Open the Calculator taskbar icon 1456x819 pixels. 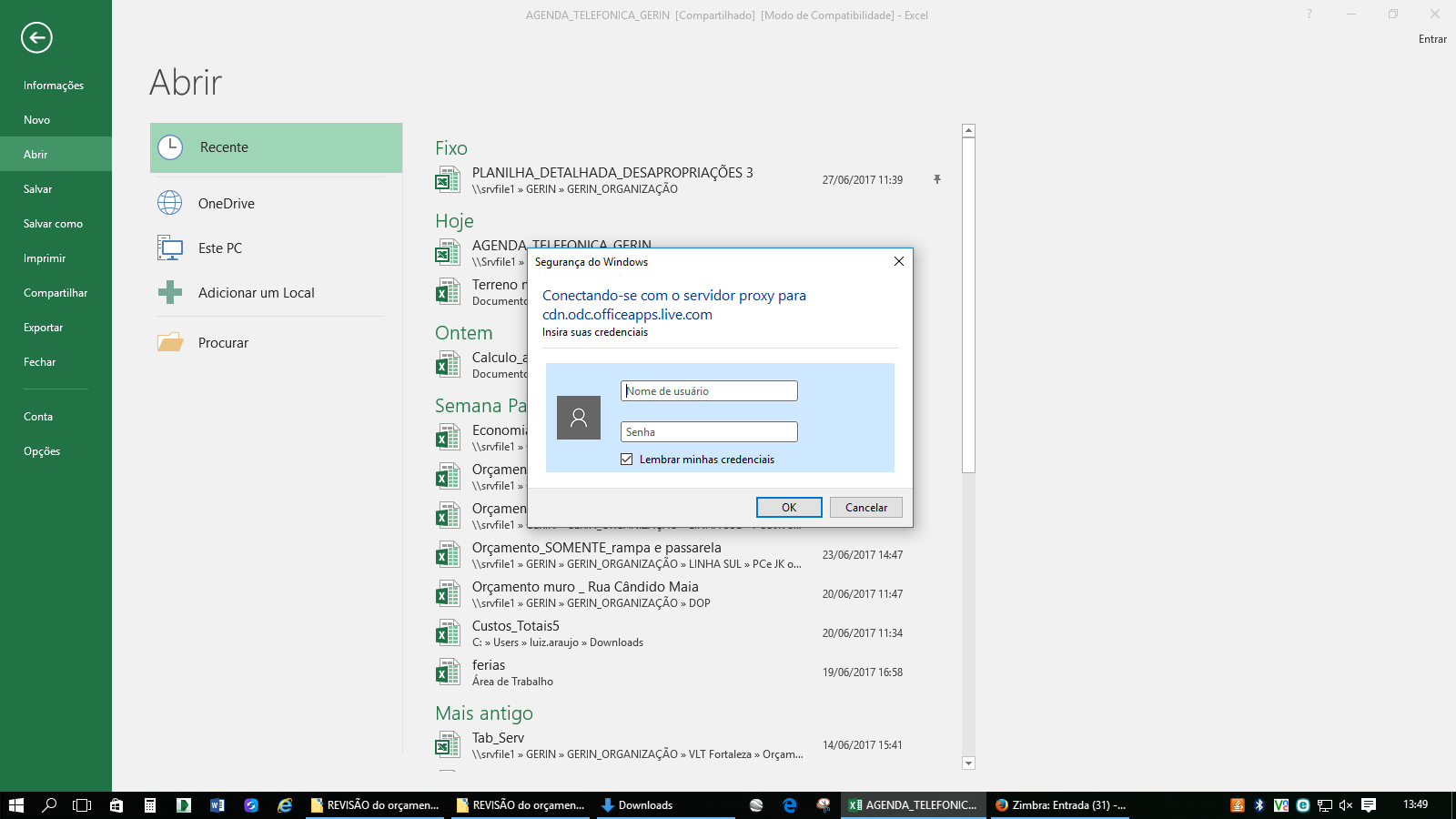[x=150, y=805]
